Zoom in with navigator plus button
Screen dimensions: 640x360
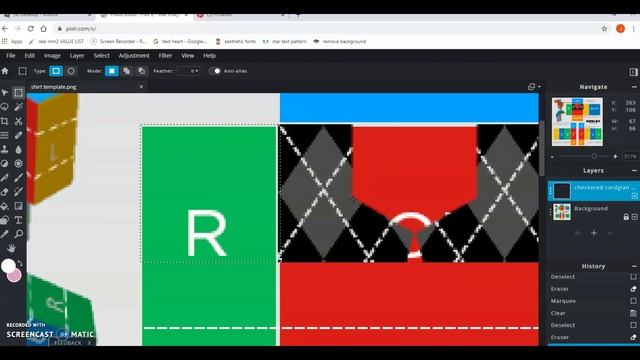(x=615, y=156)
